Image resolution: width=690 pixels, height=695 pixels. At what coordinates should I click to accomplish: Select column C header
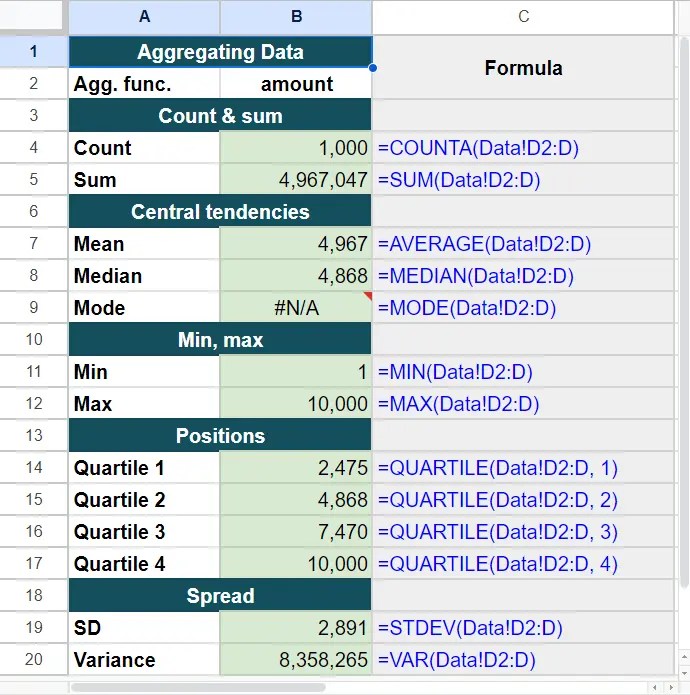pos(524,17)
